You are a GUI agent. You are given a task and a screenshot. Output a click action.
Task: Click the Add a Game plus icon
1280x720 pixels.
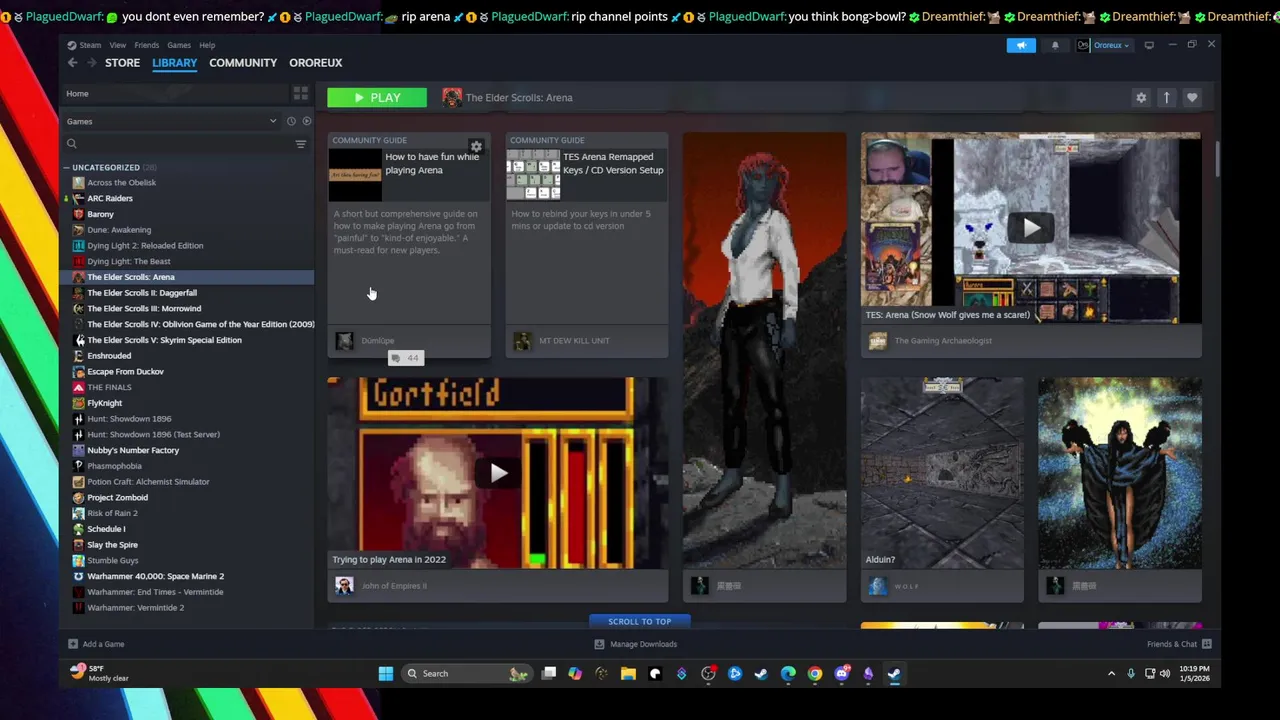(x=72, y=644)
